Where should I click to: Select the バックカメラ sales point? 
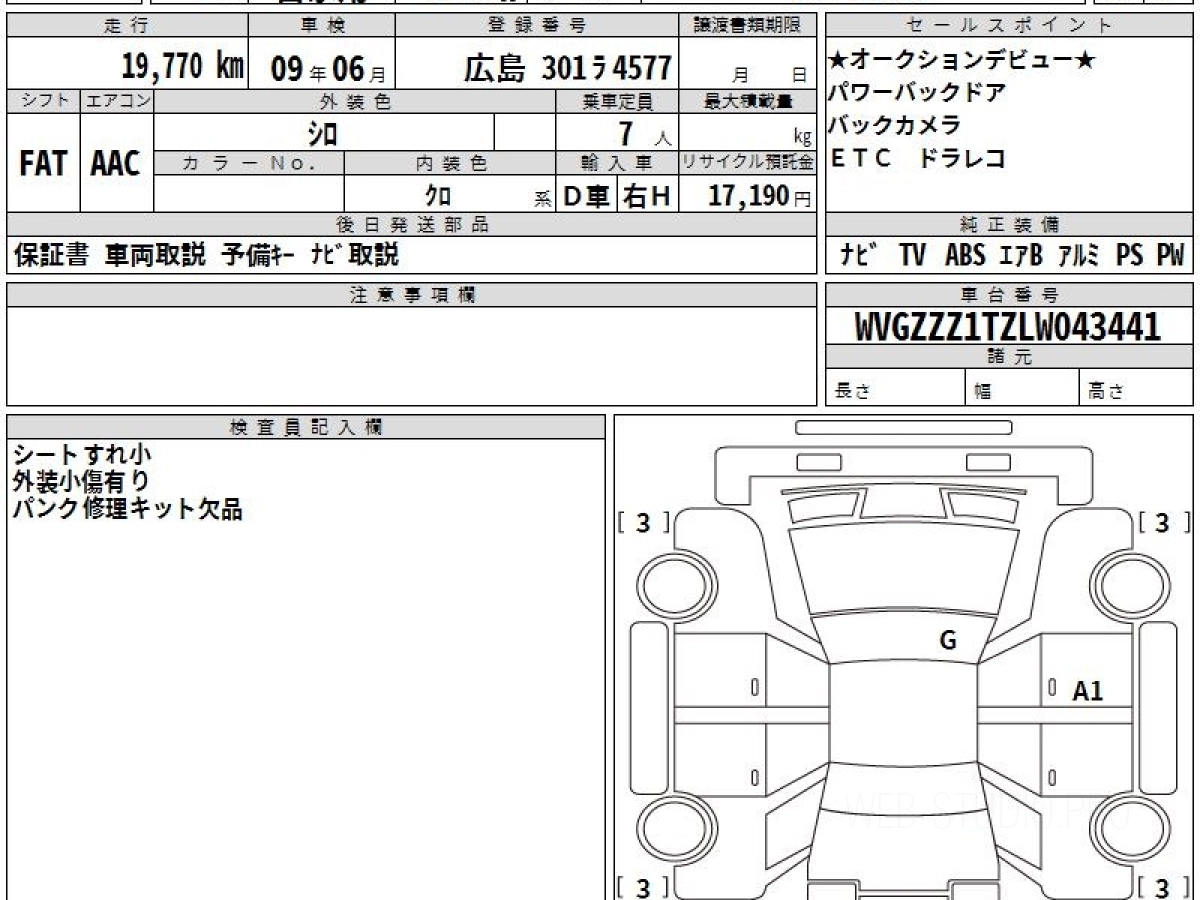(x=895, y=125)
